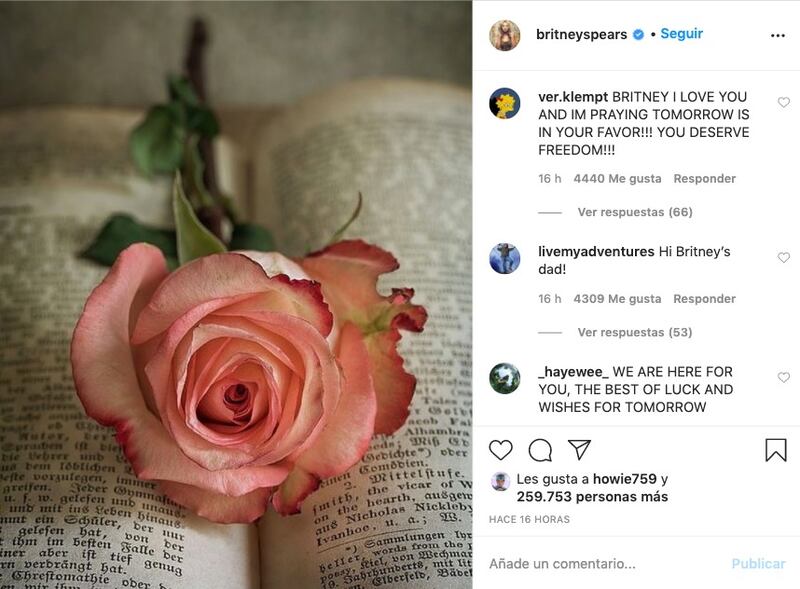Open comment bubble icon below post
The height and width of the screenshot is (589, 800).
(x=540, y=450)
